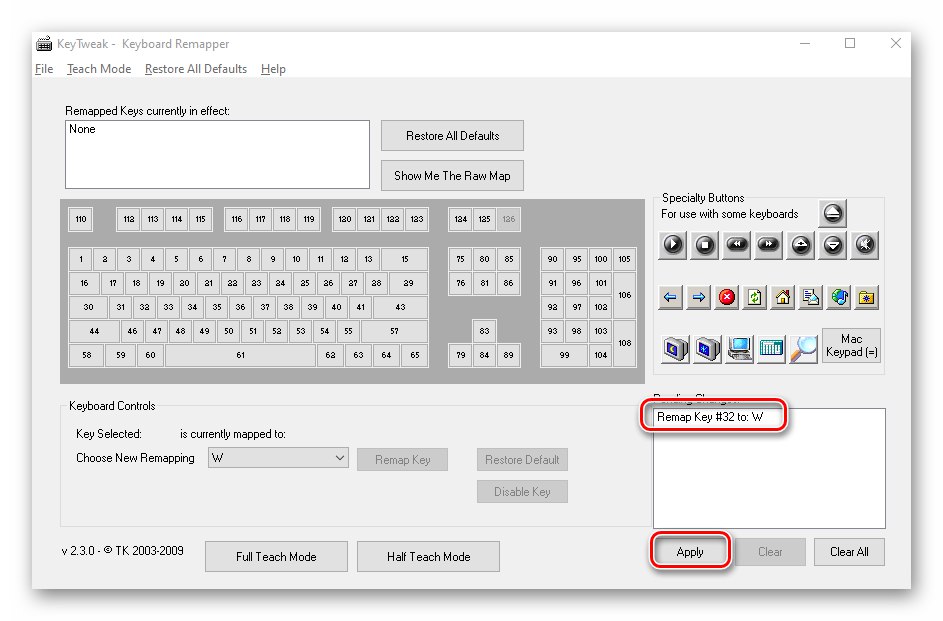Click the Restore All Defaults button

(x=452, y=136)
